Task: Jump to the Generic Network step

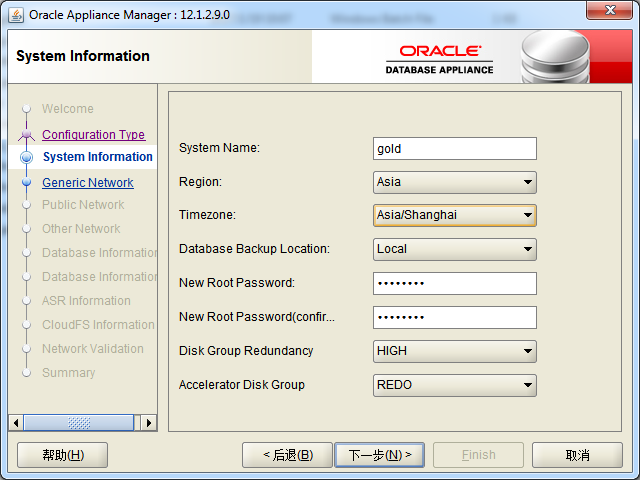Action: (x=88, y=182)
